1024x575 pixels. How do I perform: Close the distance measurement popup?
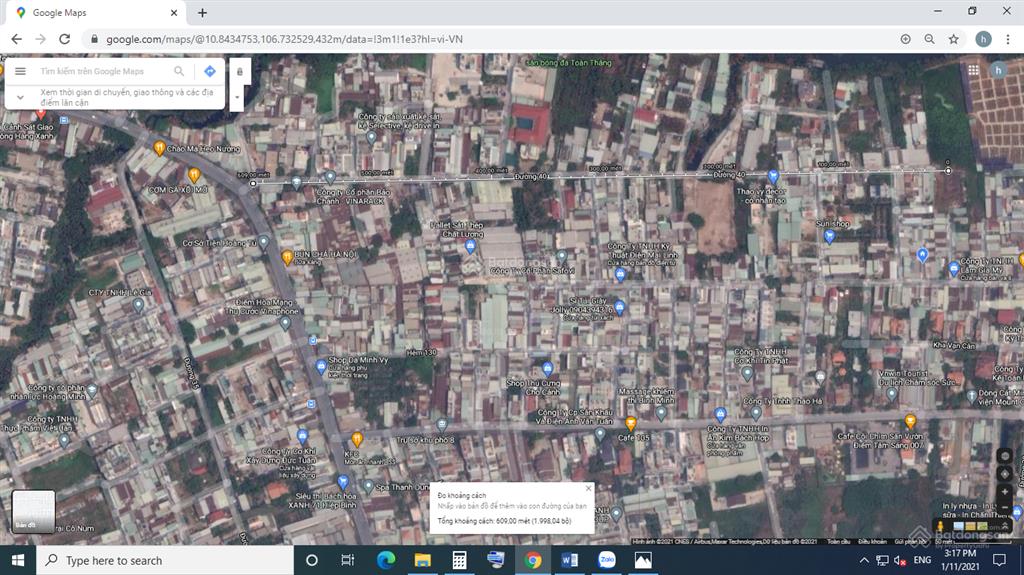(588, 489)
